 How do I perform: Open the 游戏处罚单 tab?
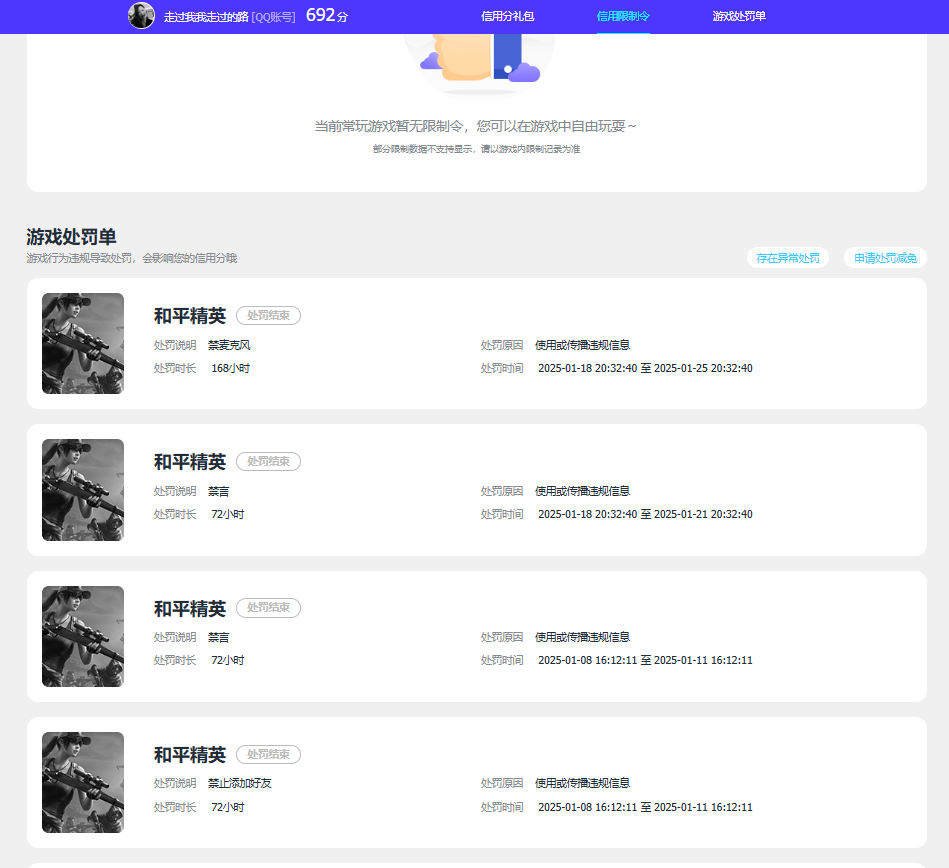point(739,16)
